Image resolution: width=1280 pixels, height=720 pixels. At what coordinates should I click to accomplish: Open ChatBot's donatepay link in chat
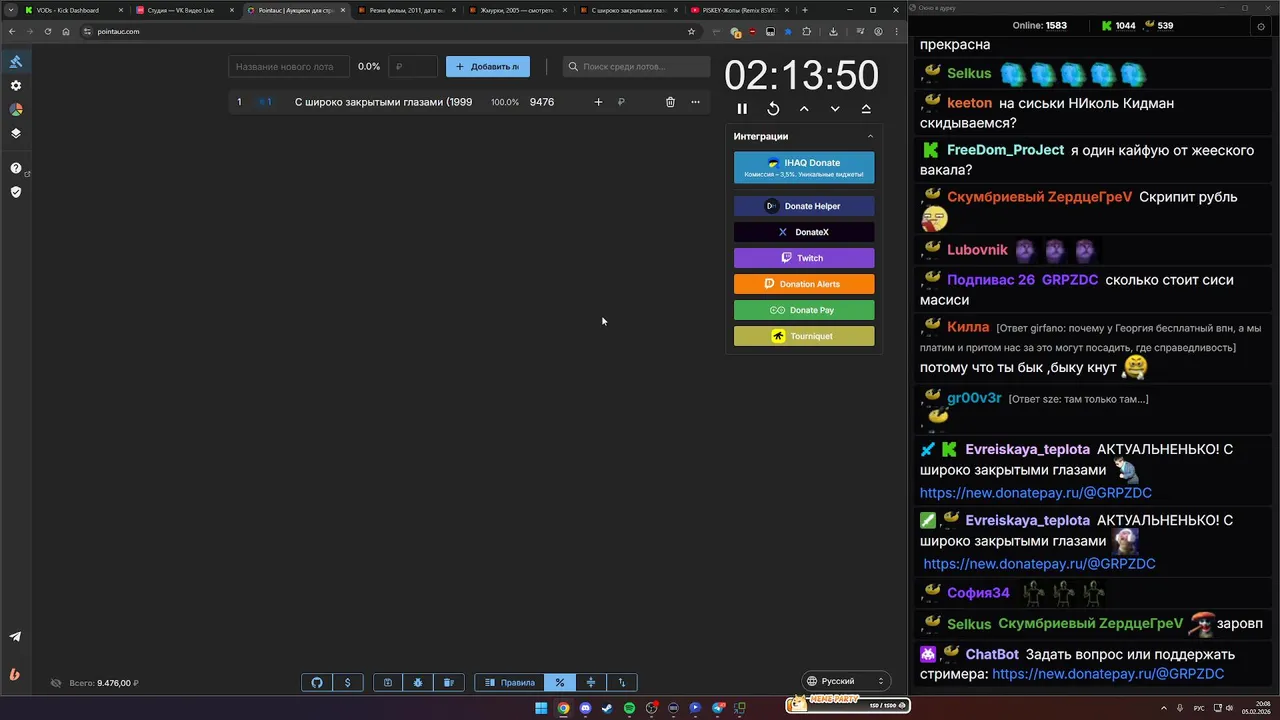(1108, 674)
